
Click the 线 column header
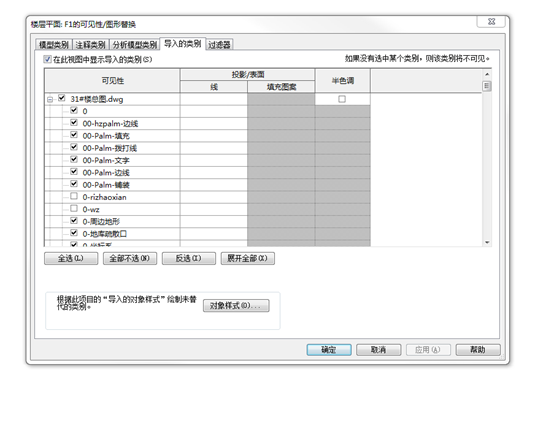214,87
